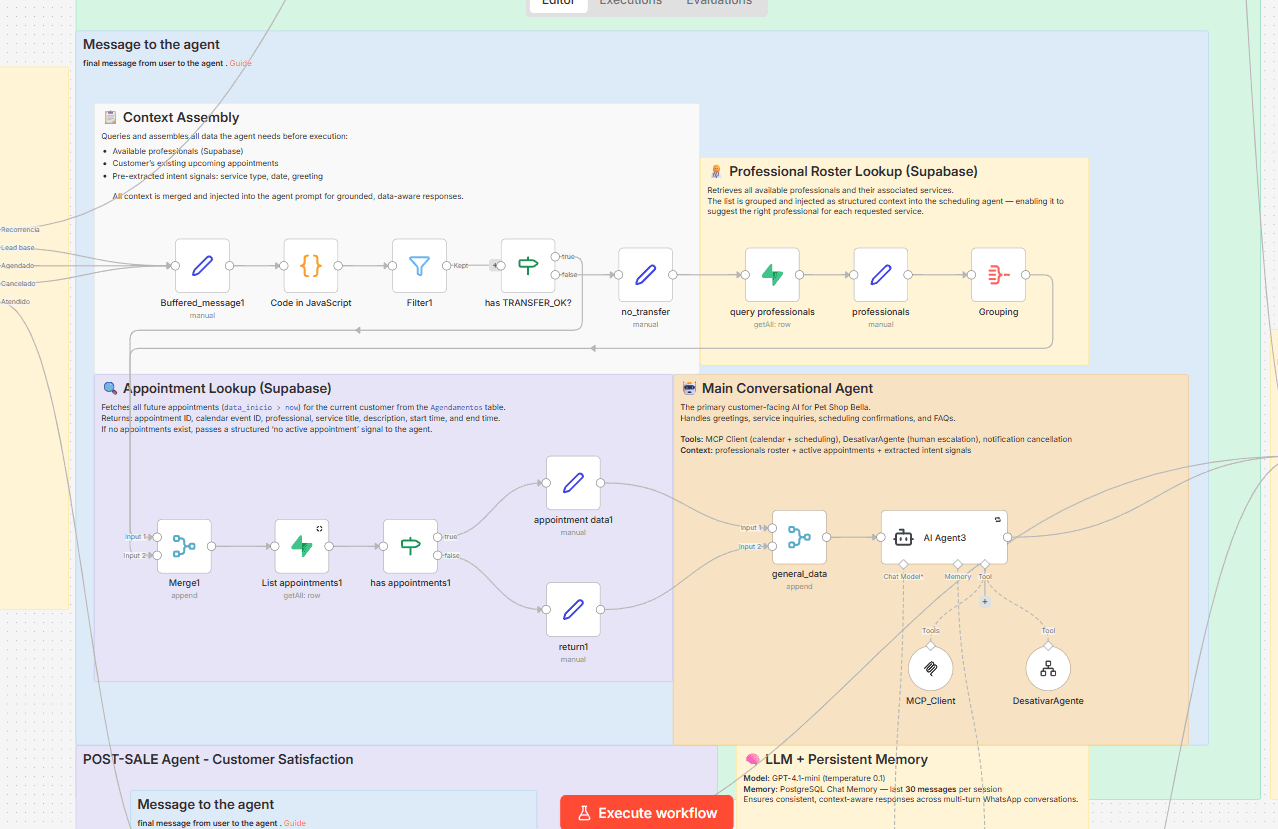
Task: Select the Main Conversational Agent note title
Action: tap(787, 388)
